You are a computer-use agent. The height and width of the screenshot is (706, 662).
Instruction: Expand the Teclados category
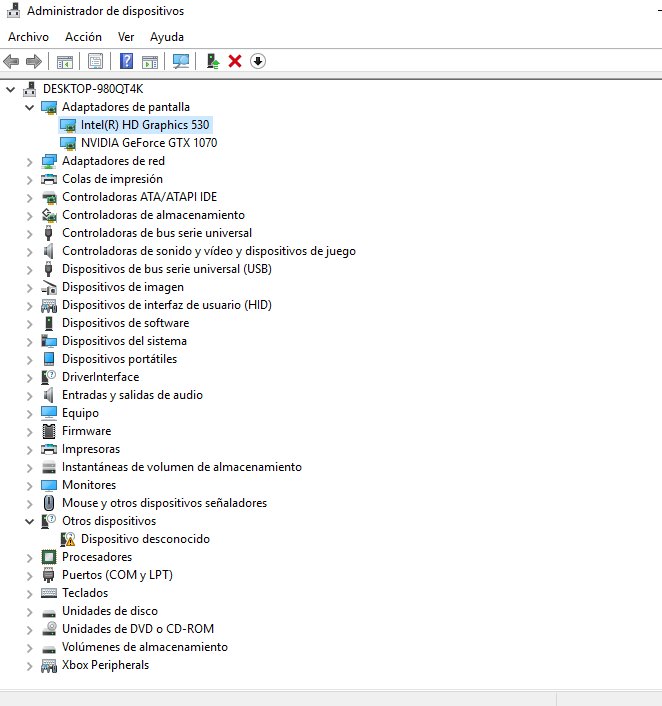pos(30,594)
